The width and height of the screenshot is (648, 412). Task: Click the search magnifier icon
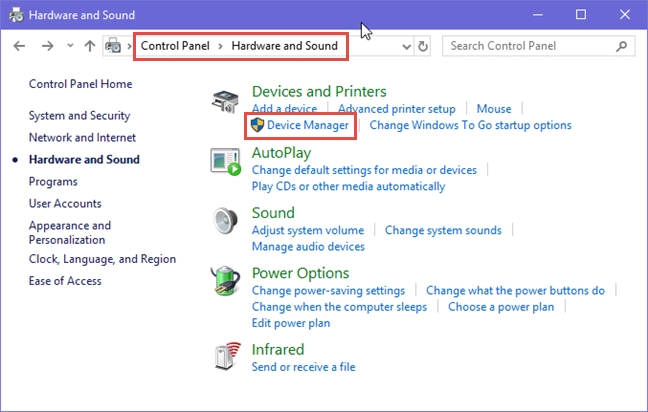pyautogui.click(x=621, y=46)
